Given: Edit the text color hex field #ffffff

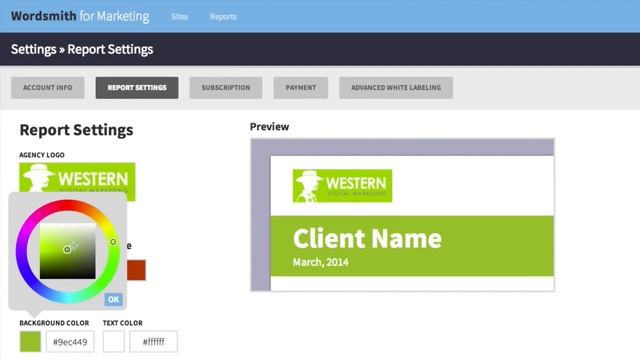Looking at the screenshot, I should coord(153,342).
